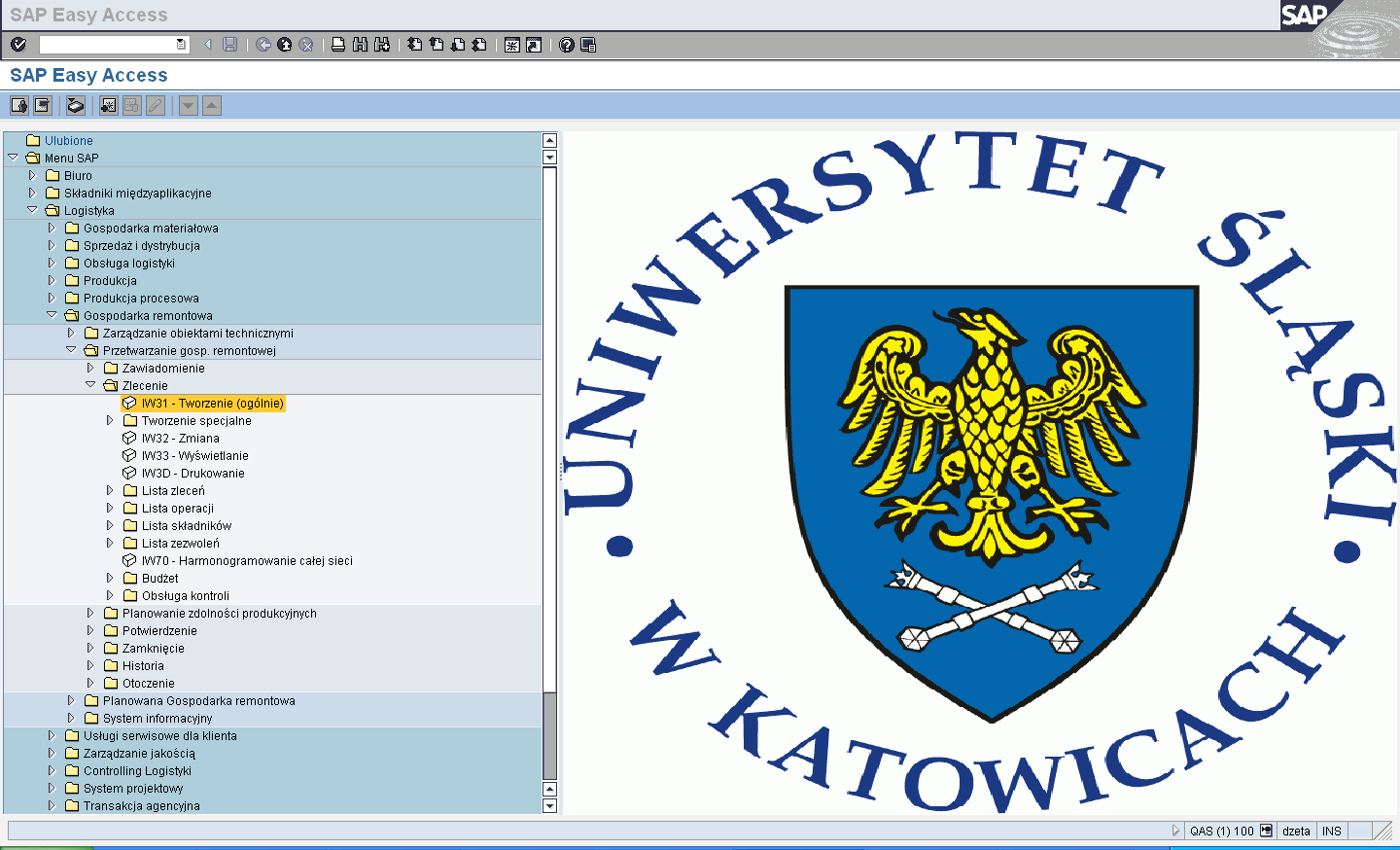1400x850 pixels.
Task: Expand the Biuro folder node
Action: tap(32, 176)
